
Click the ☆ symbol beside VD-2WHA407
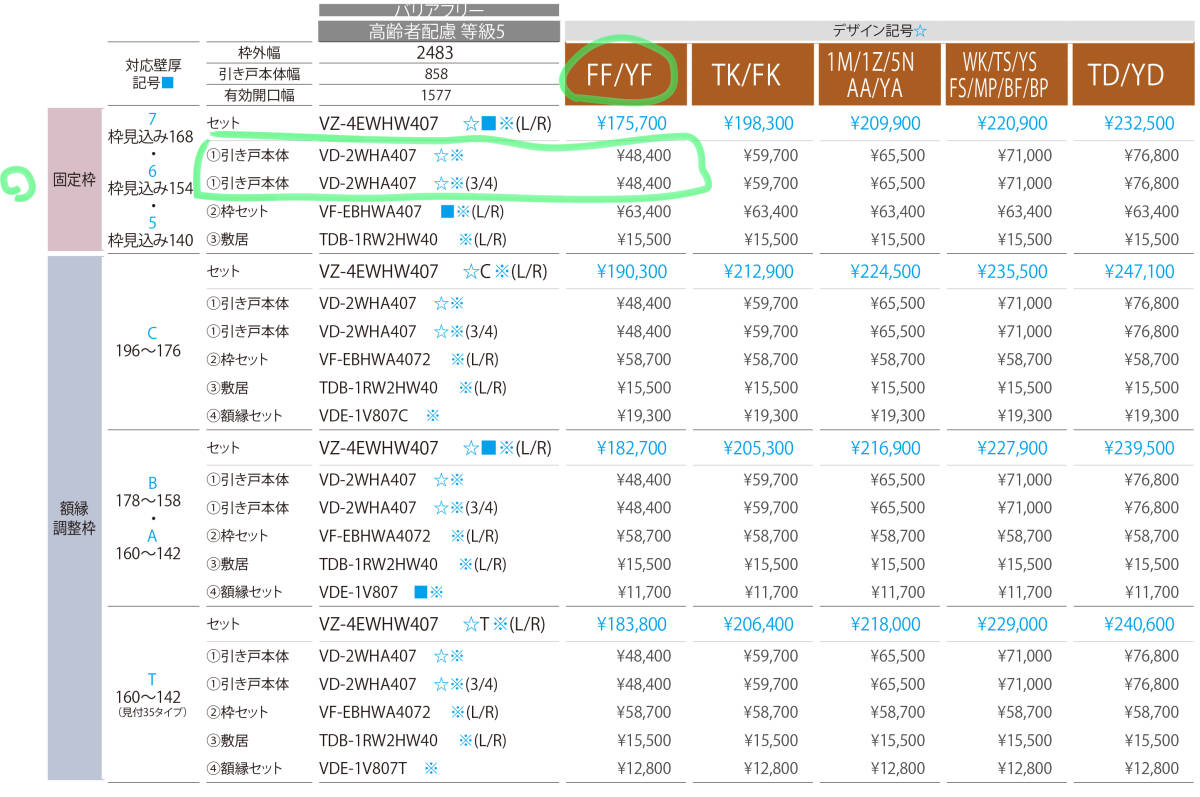pyautogui.click(x=438, y=156)
